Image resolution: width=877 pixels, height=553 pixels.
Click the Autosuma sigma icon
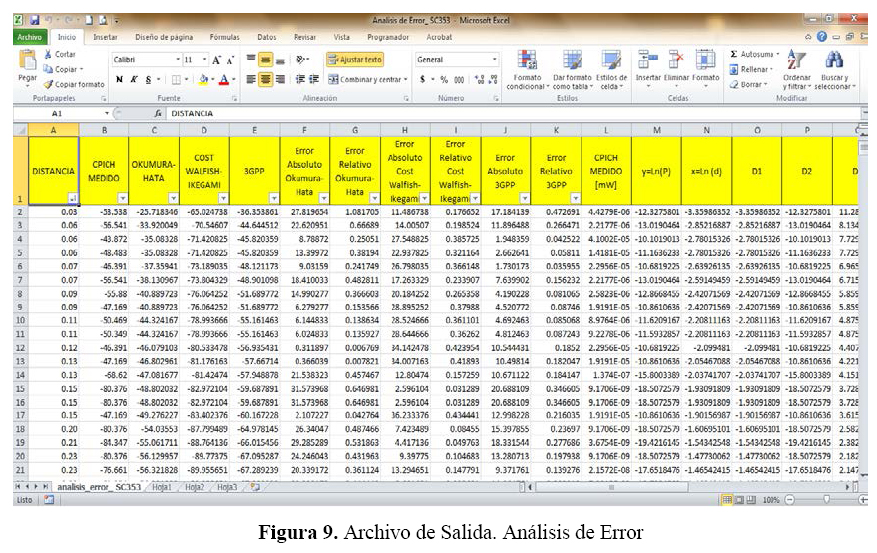pyautogui.click(x=734, y=54)
